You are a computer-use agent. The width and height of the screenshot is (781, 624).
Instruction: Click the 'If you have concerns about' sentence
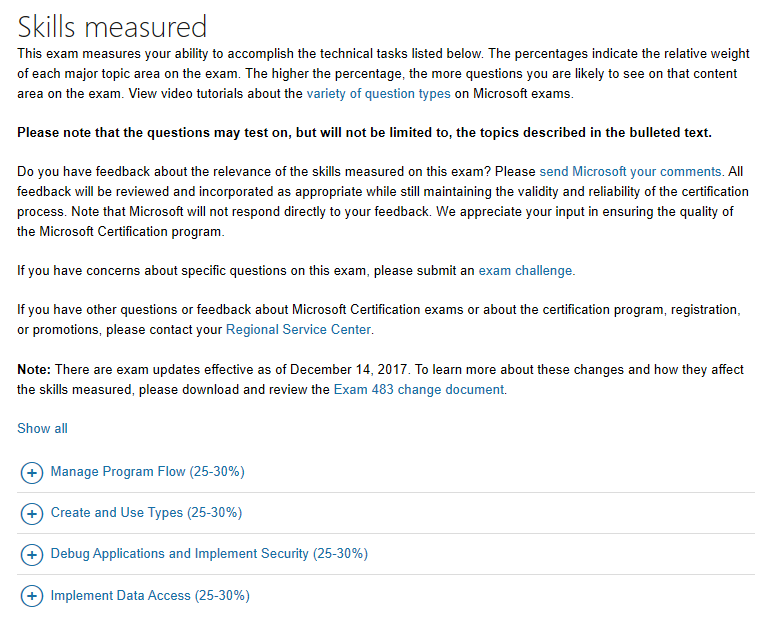[x=296, y=270]
